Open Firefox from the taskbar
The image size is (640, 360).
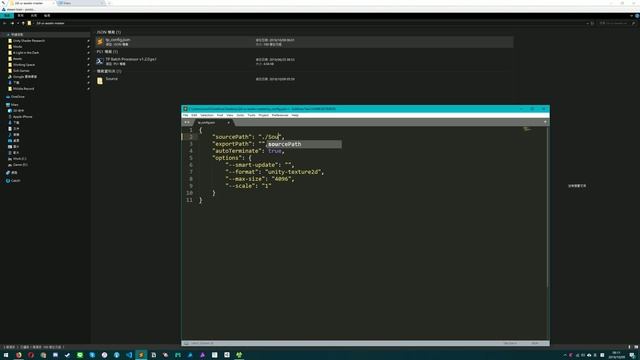point(19,355)
